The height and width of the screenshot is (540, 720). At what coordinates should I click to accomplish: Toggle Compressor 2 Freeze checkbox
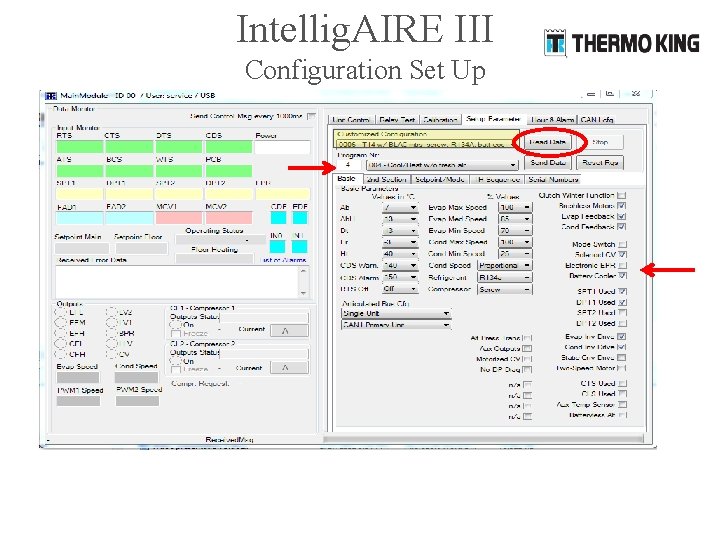pyautogui.click(x=175, y=369)
